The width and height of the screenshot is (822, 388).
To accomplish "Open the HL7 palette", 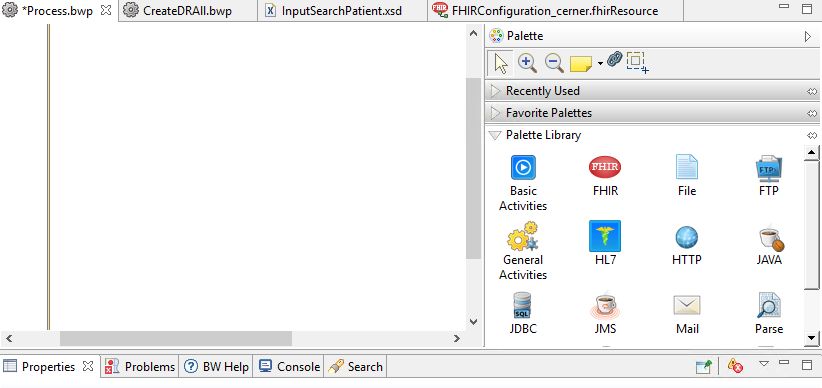I will click(605, 243).
